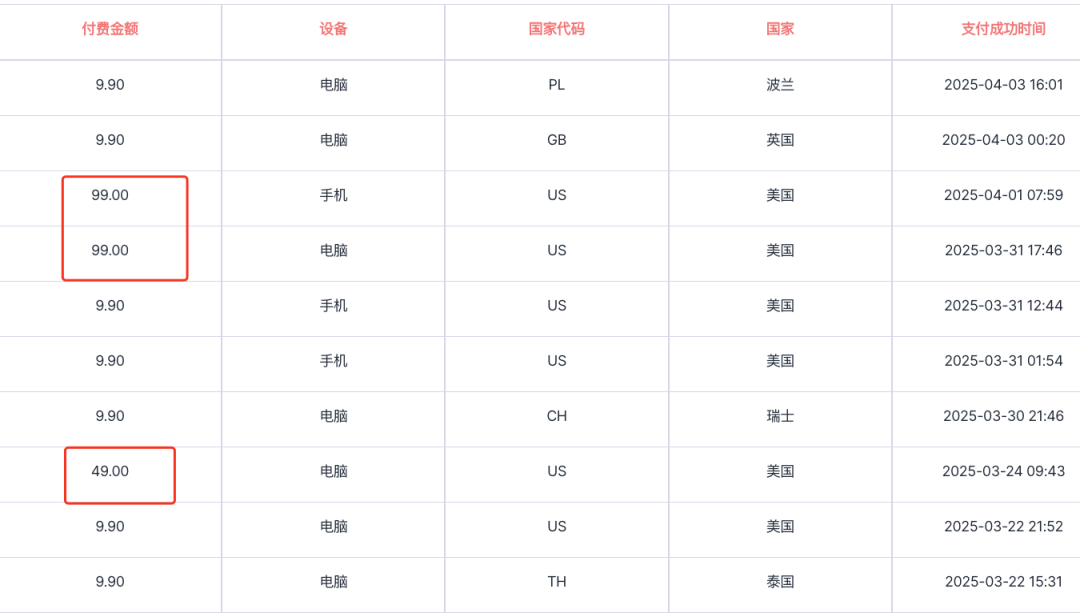Click the 设备 column header

coord(333,29)
